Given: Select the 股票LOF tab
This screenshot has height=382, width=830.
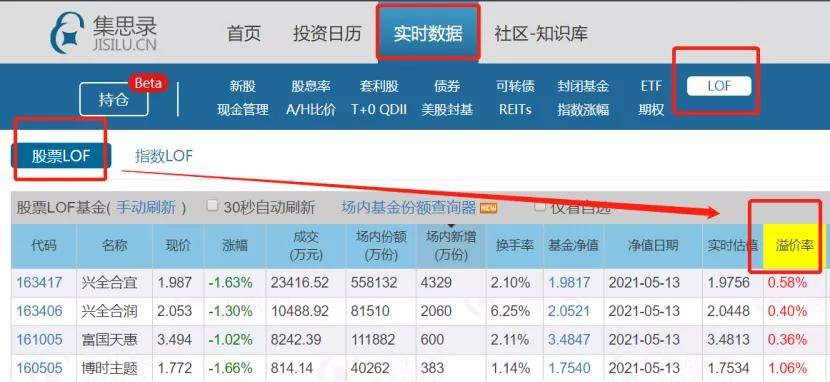Looking at the screenshot, I should (61, 157).
